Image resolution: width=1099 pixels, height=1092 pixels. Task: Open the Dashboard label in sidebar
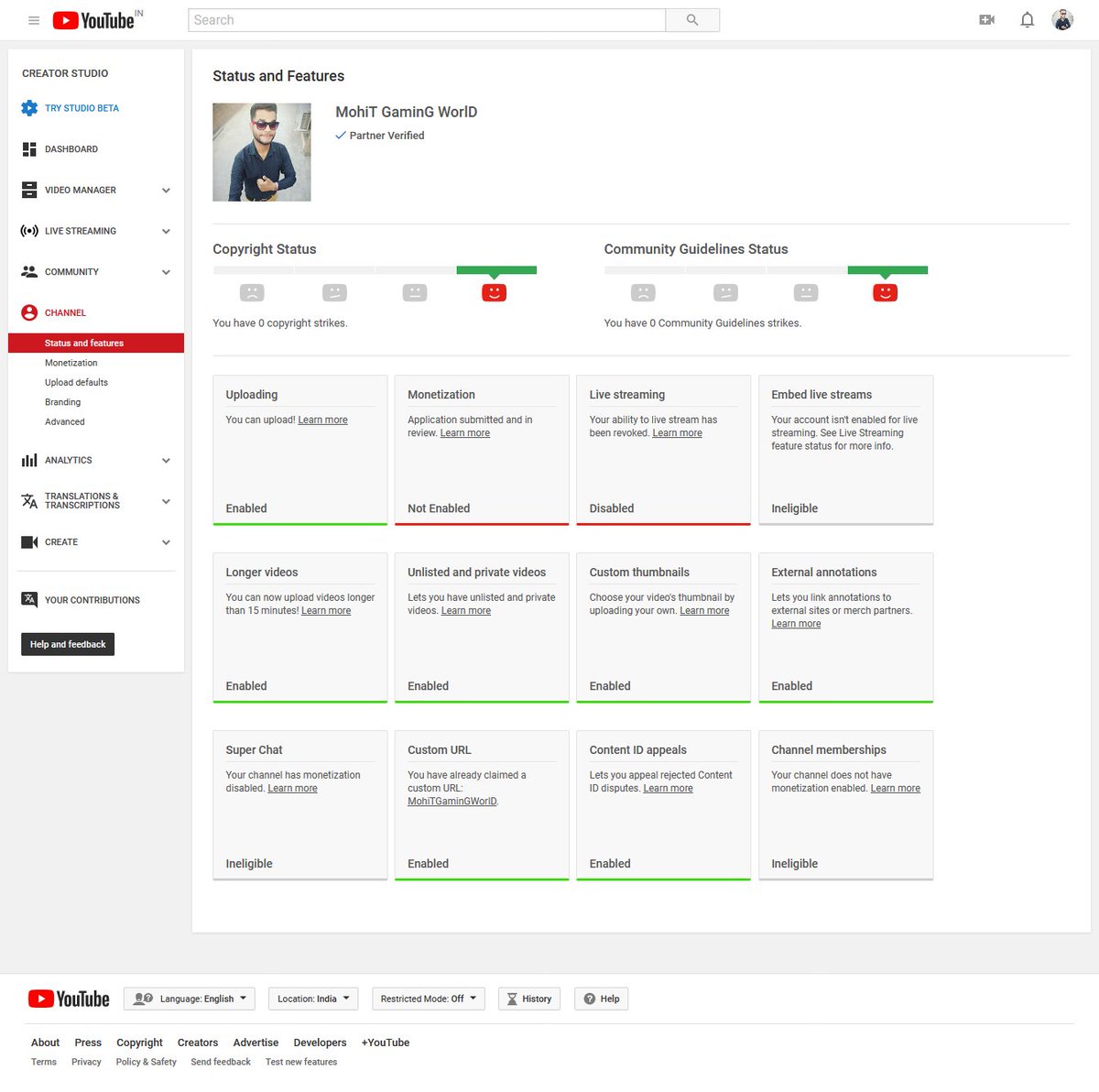(x=71, y=149)
